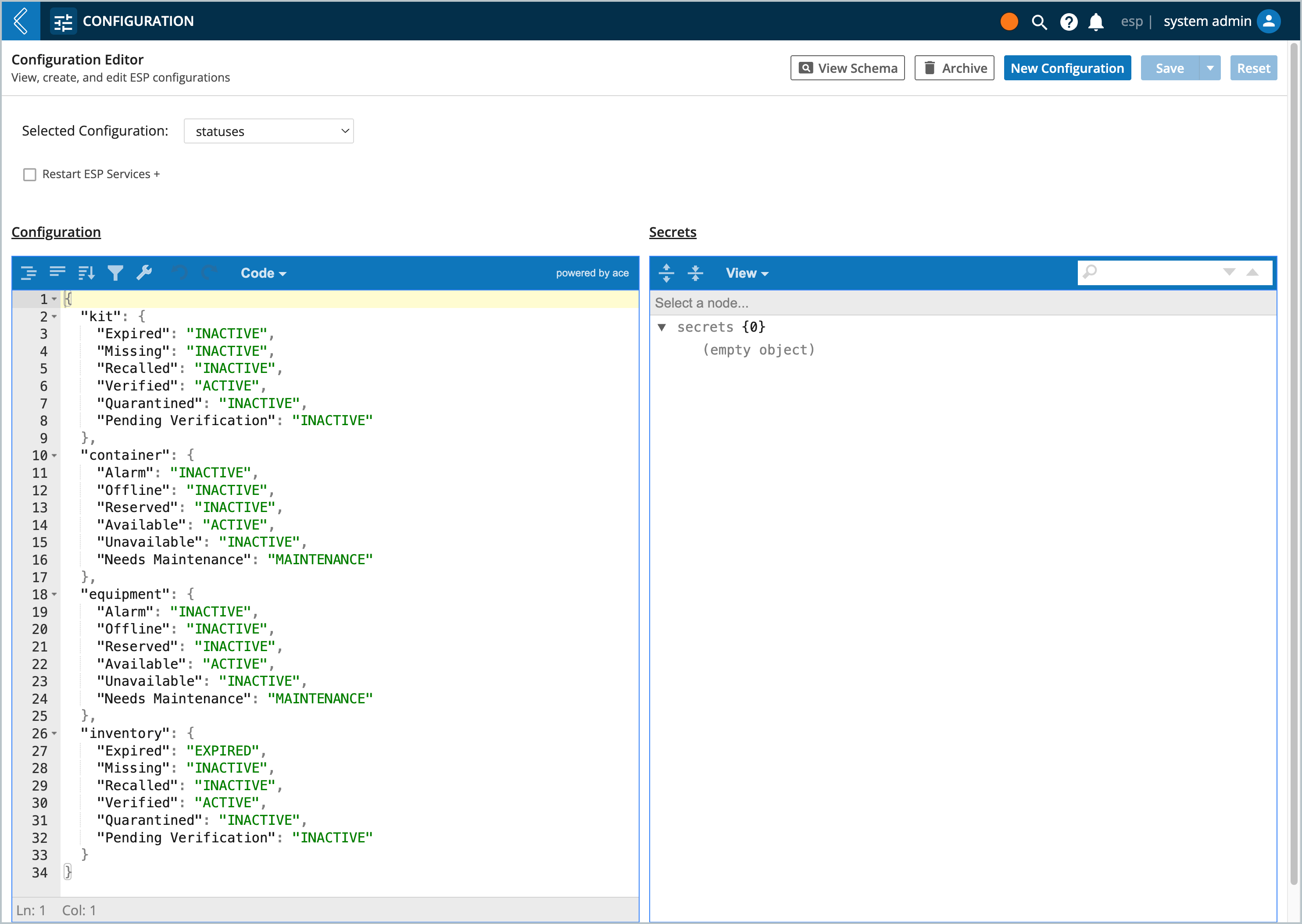Click the powered by ace link
Image resolution: width=1302 pixels, height=924 pixels.
click(592, 273)
